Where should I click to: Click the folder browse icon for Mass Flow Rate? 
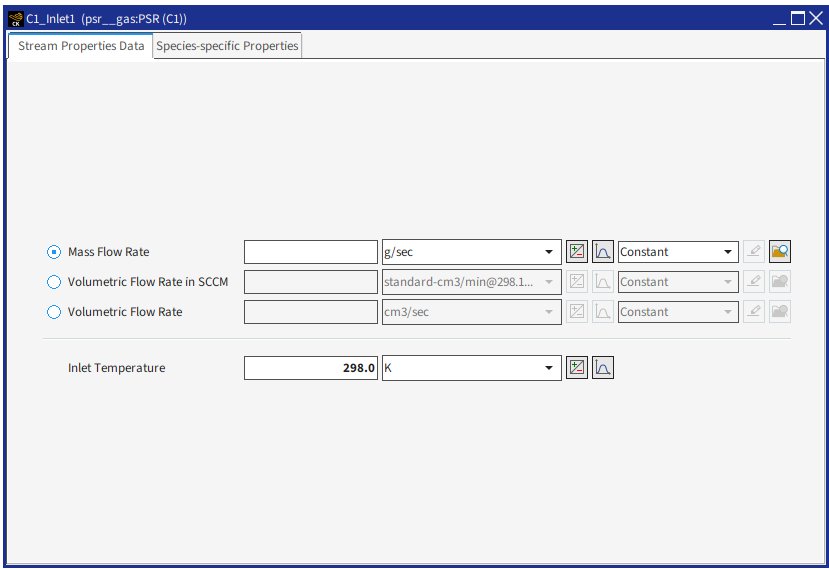point(780,252)
